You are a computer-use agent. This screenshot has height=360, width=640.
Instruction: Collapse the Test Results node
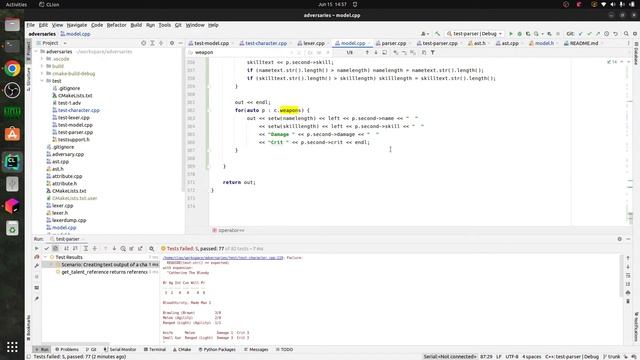click(46, 257)
